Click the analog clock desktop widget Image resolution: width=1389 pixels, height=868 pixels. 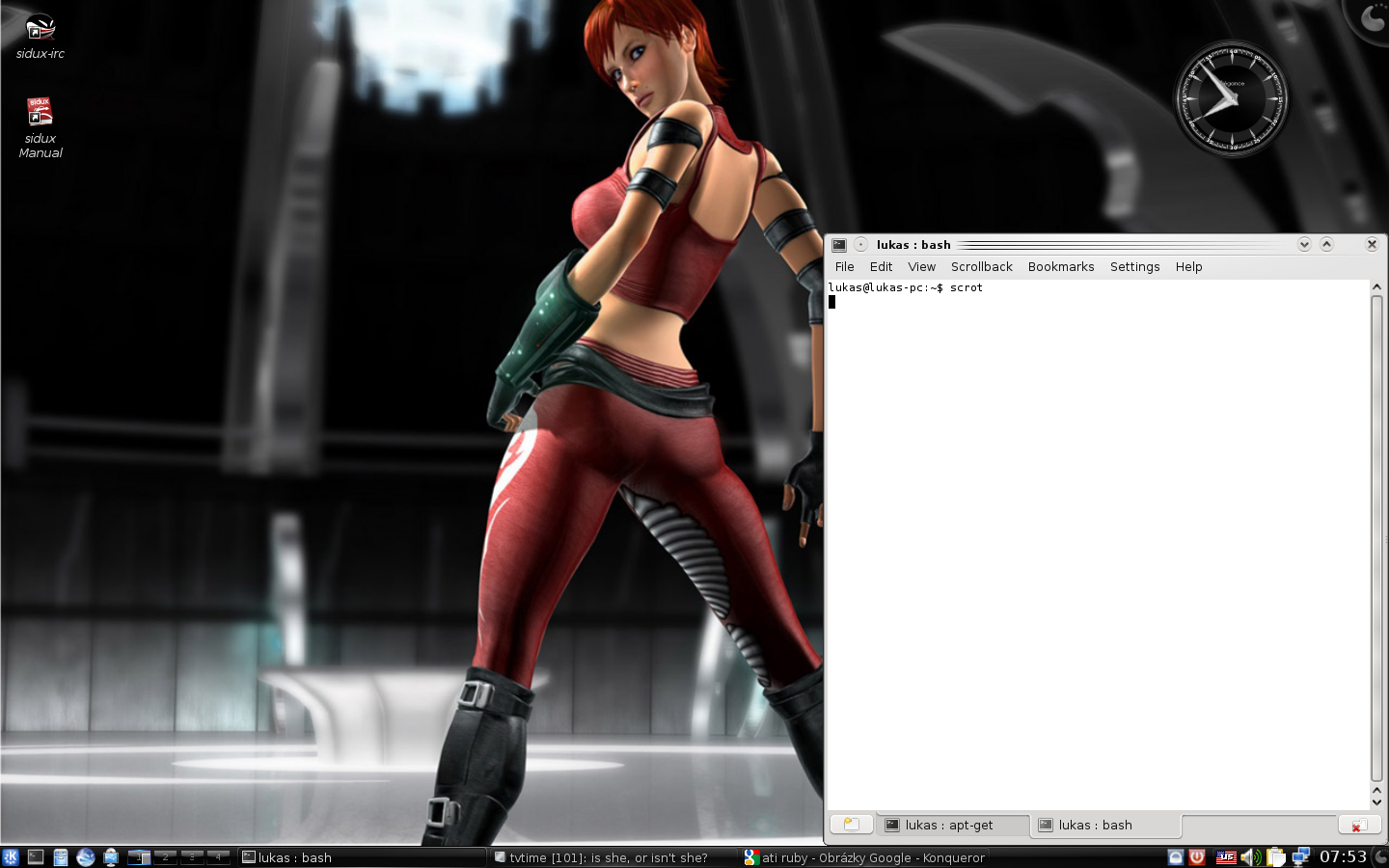[1231, 98]
